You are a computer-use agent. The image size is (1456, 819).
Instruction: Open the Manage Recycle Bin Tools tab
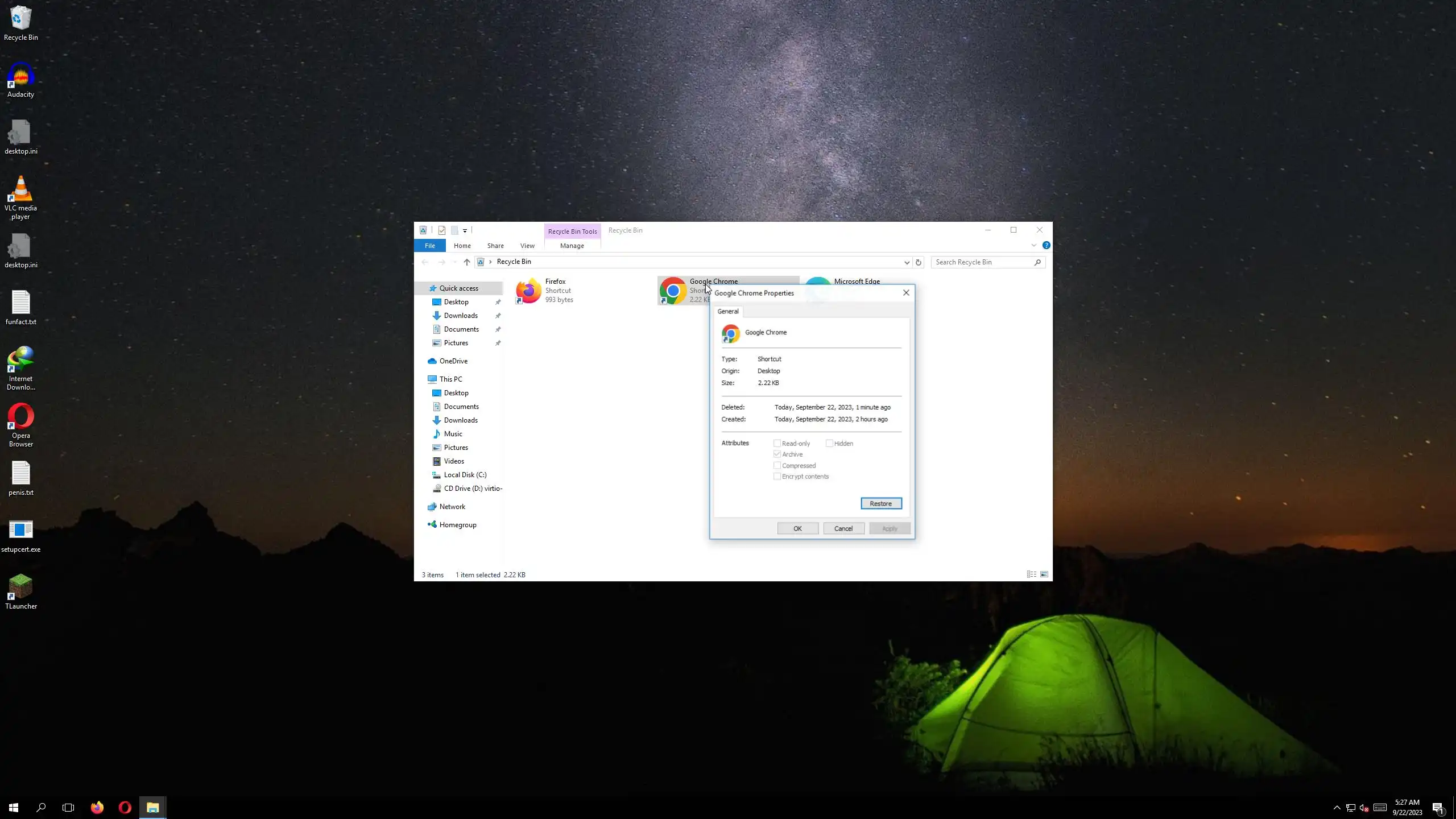click(x=572, y=246)
